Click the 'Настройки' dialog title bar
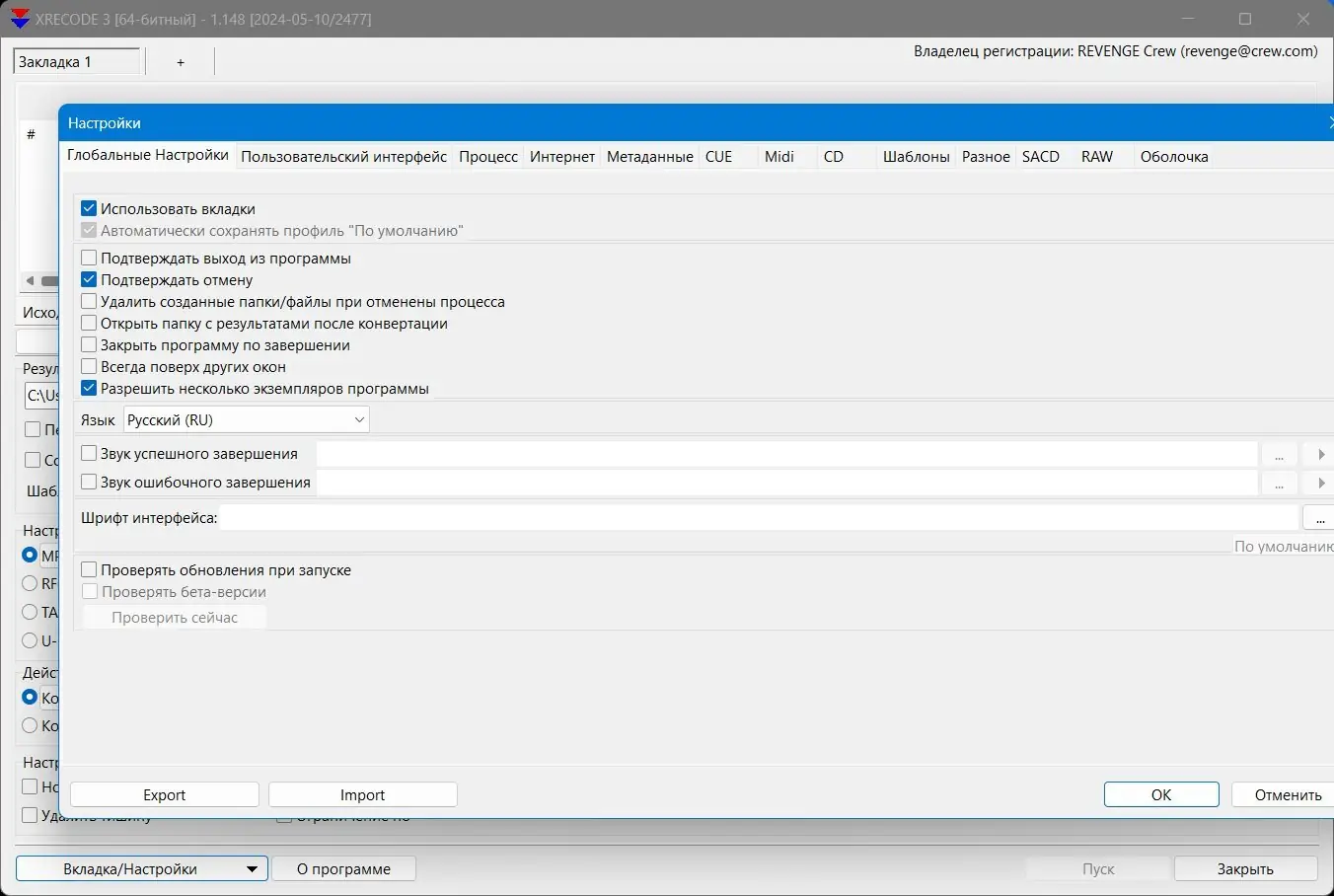1334x896 pixels. coord(697,123)
